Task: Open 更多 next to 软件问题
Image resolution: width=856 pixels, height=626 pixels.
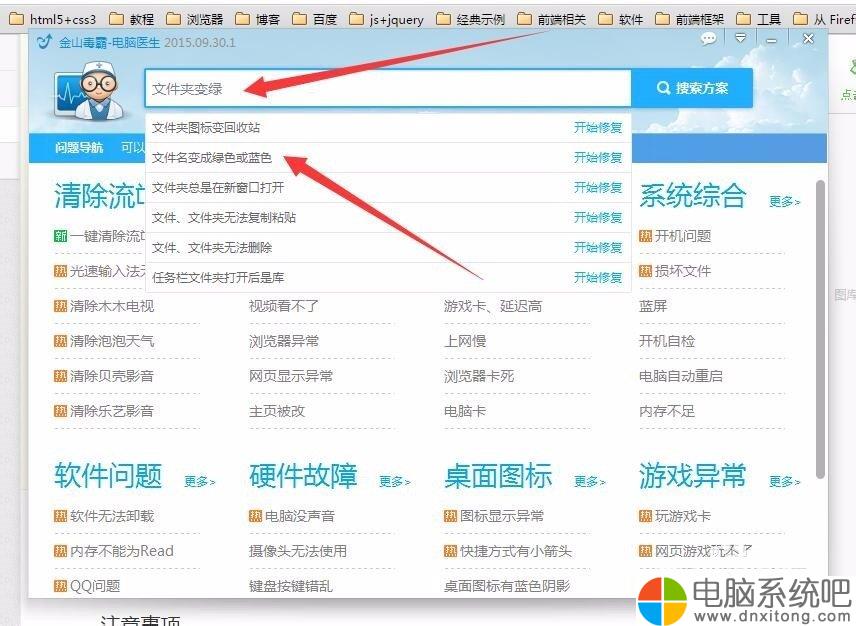Action: click(199, 481)
